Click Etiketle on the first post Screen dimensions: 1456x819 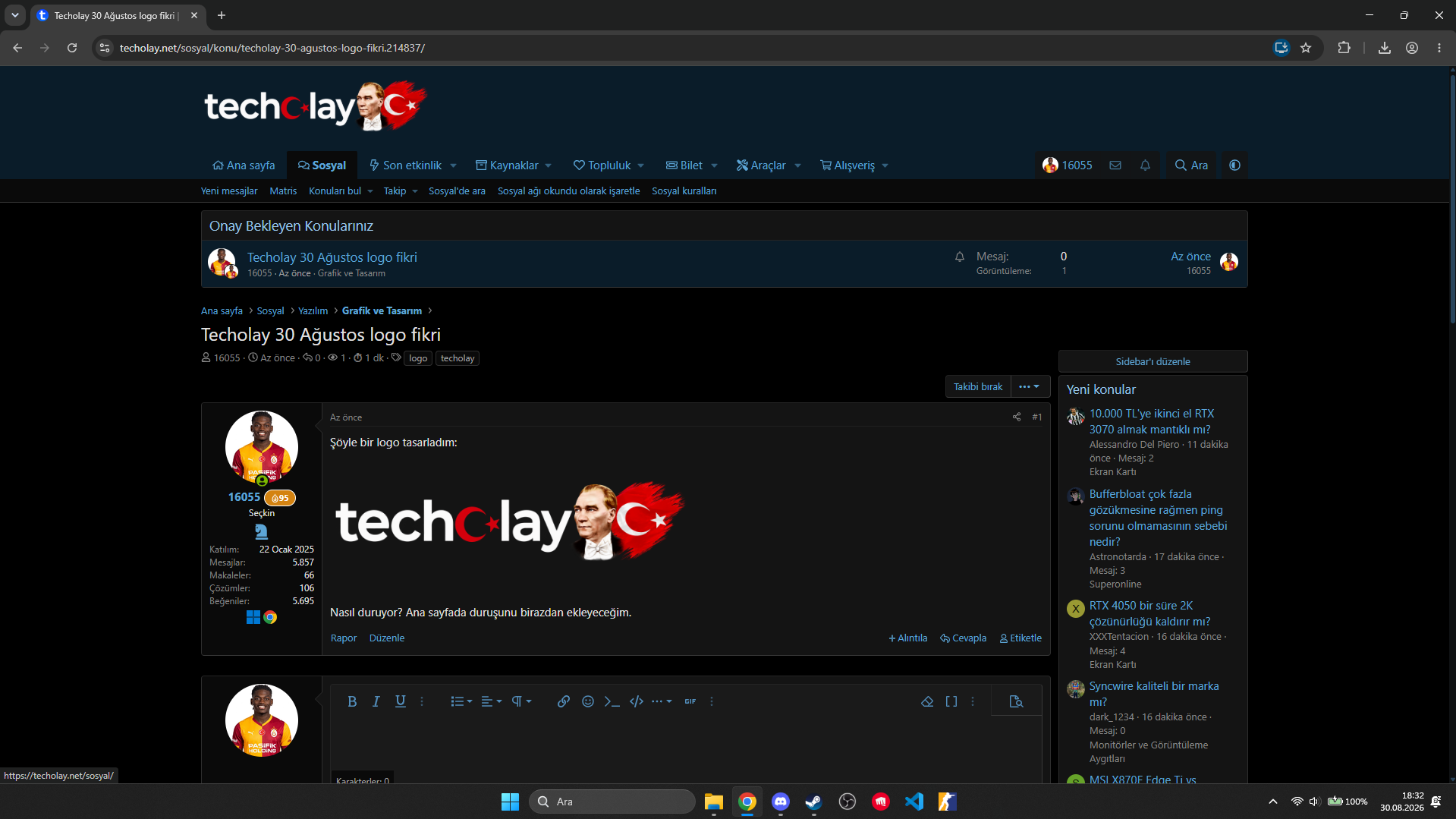coord(1020,638)
